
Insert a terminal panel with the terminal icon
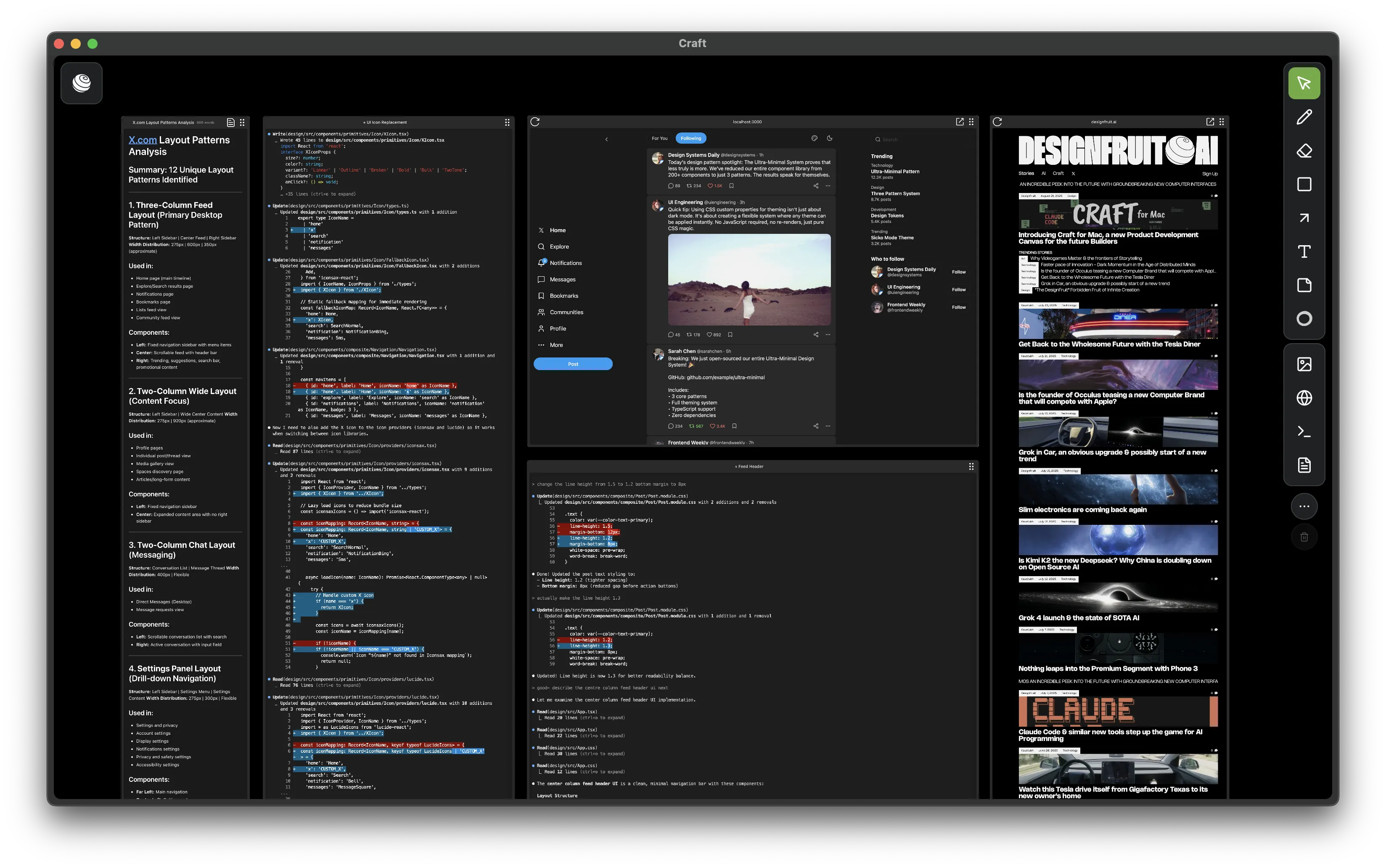tap(1304, 431)
